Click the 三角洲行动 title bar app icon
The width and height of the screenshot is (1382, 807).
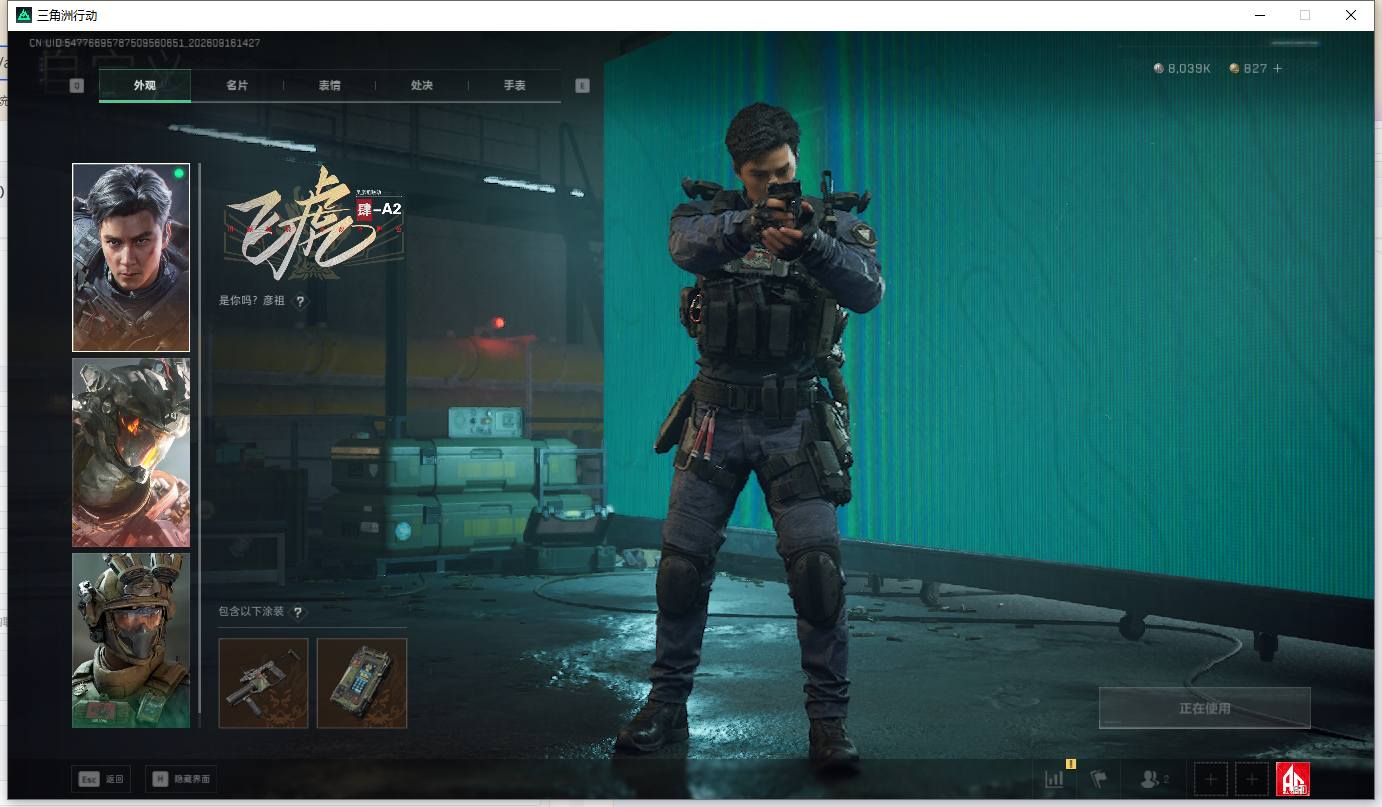(24, 16)
